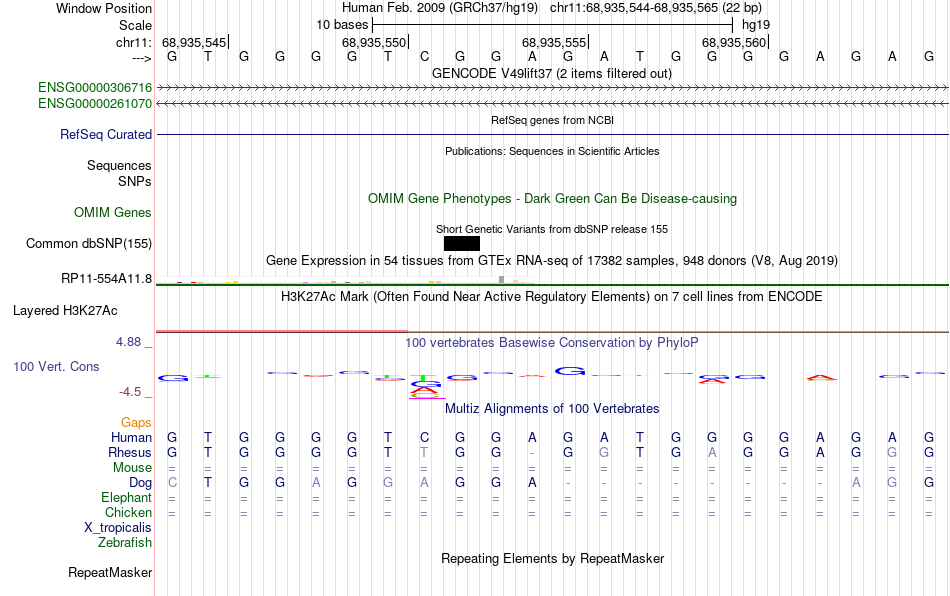The width and height of the screenshot is (950, 596).
Task: Click the -4.5 PhyloP lower scale value
Action: 130,392
